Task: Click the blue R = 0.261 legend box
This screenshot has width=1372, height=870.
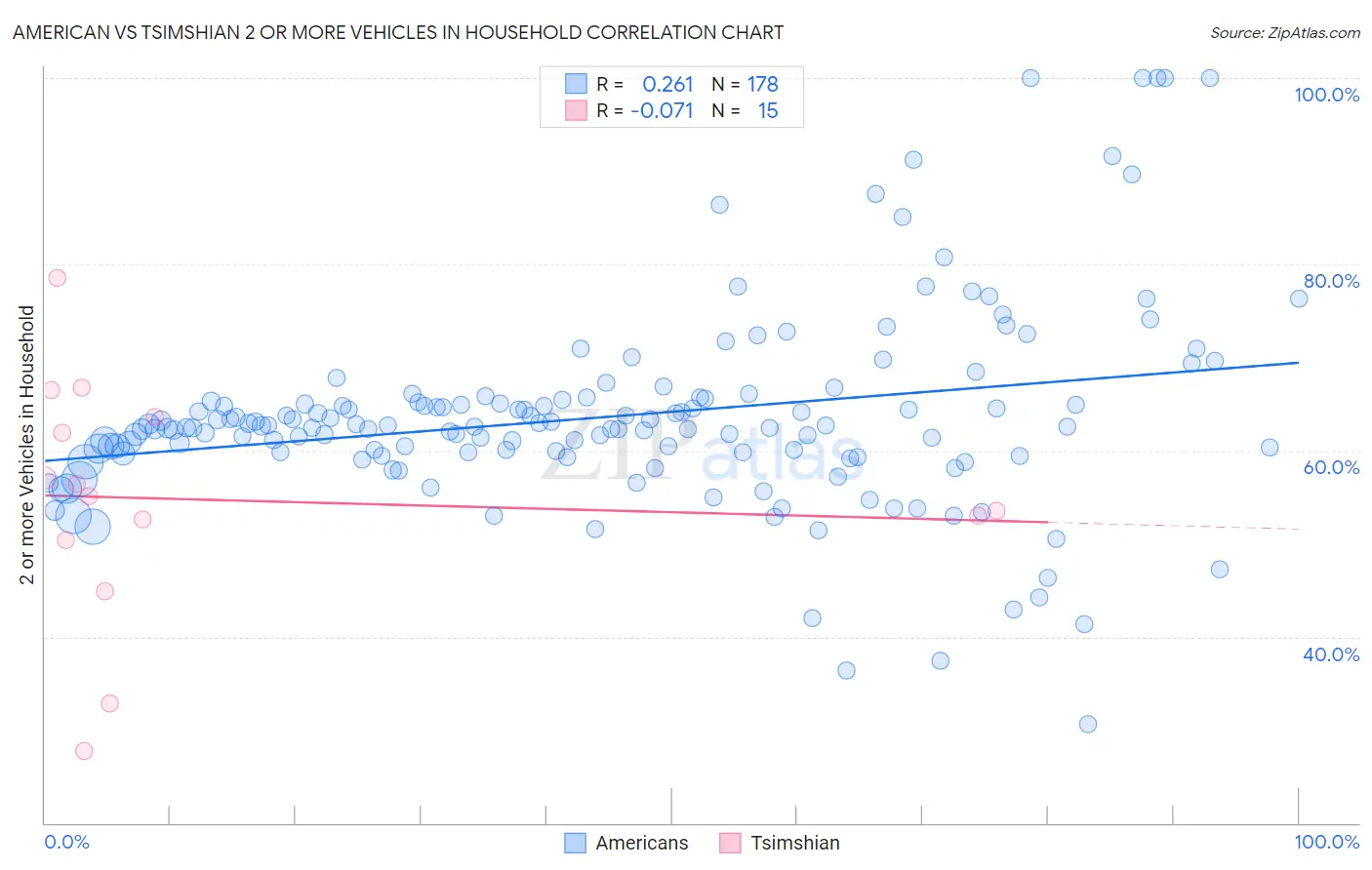Action: coord(576,84)
